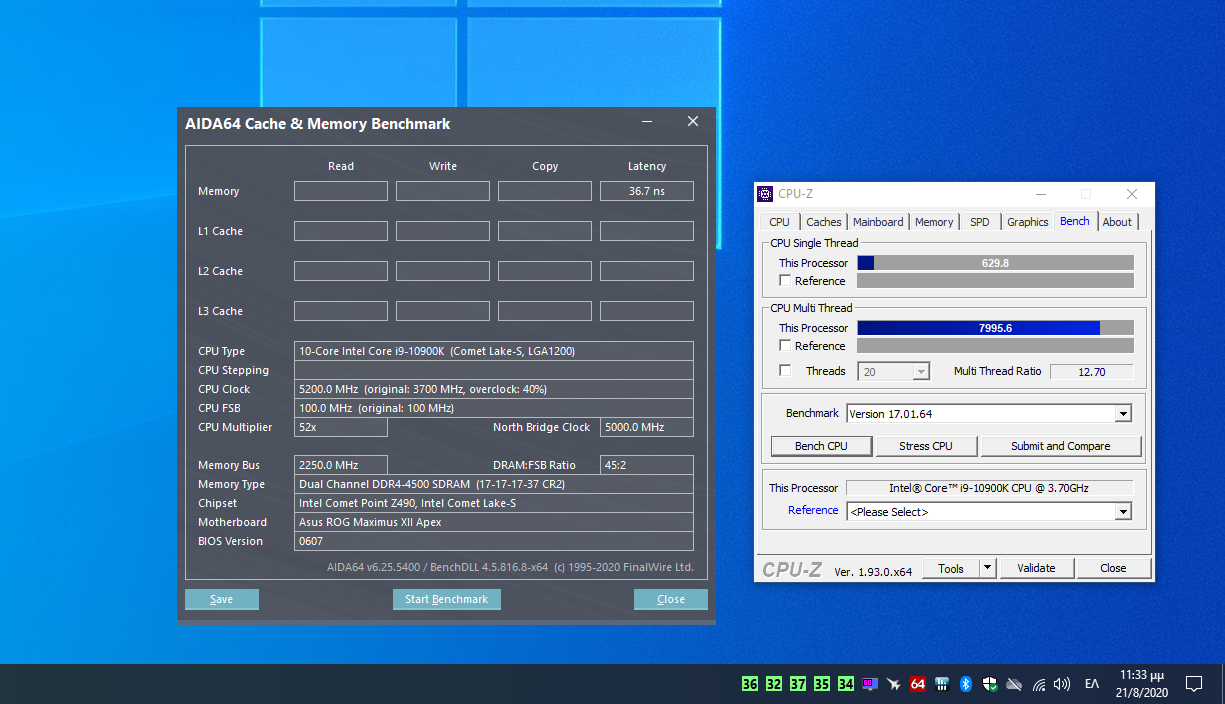1225x704 pixels.
Task: Switch to the Caches tab
Action: click(824, 222)
